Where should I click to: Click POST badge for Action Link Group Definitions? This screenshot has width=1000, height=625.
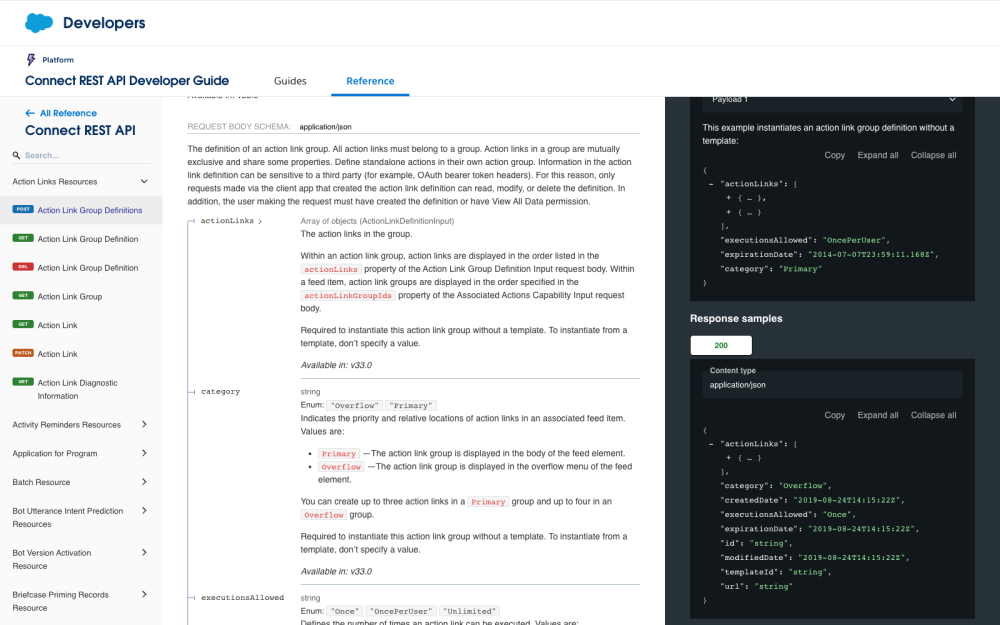coord(23,209)
